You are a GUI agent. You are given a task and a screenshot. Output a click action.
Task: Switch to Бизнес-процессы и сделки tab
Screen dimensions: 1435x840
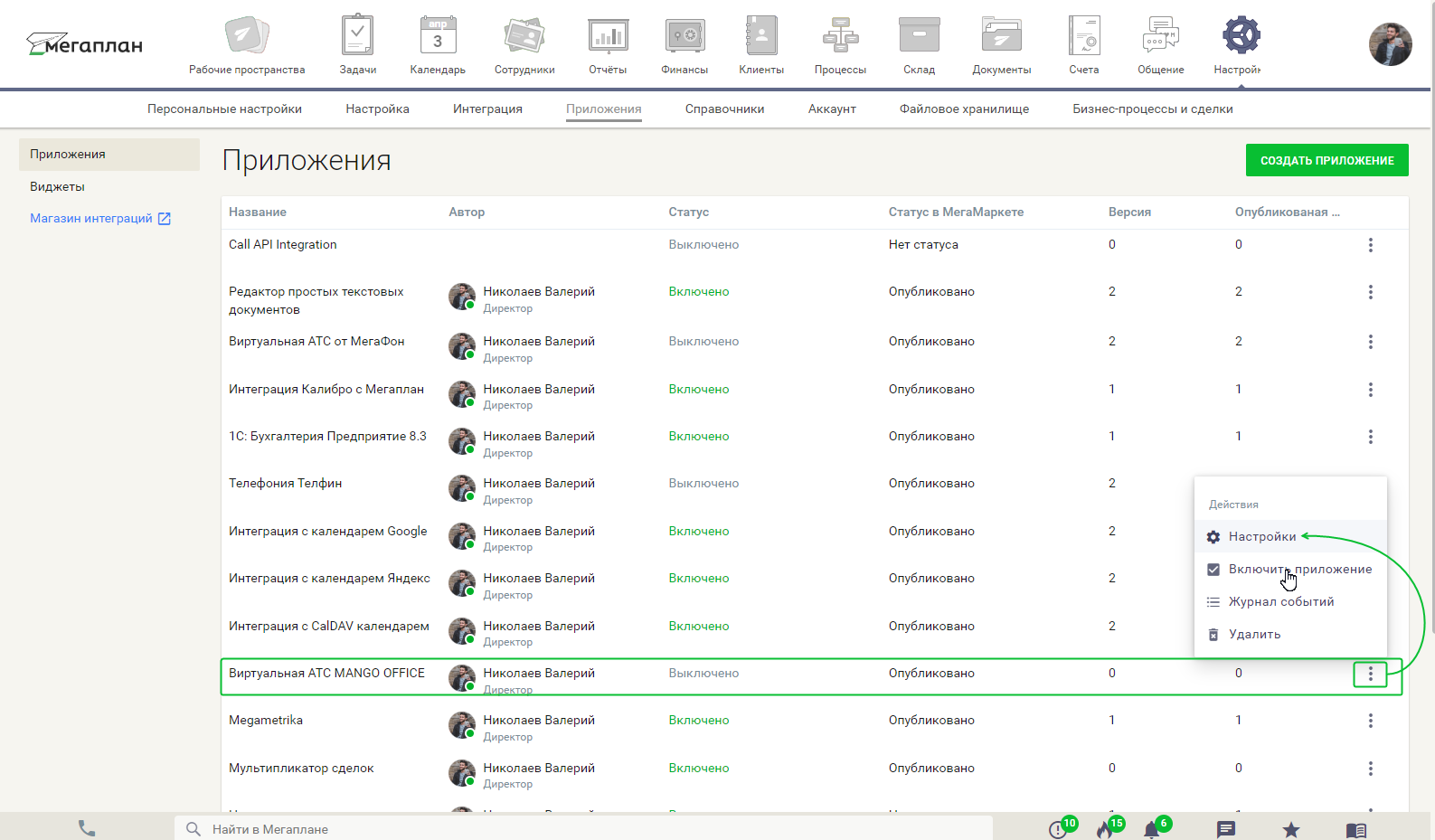tap(1153, 109)
